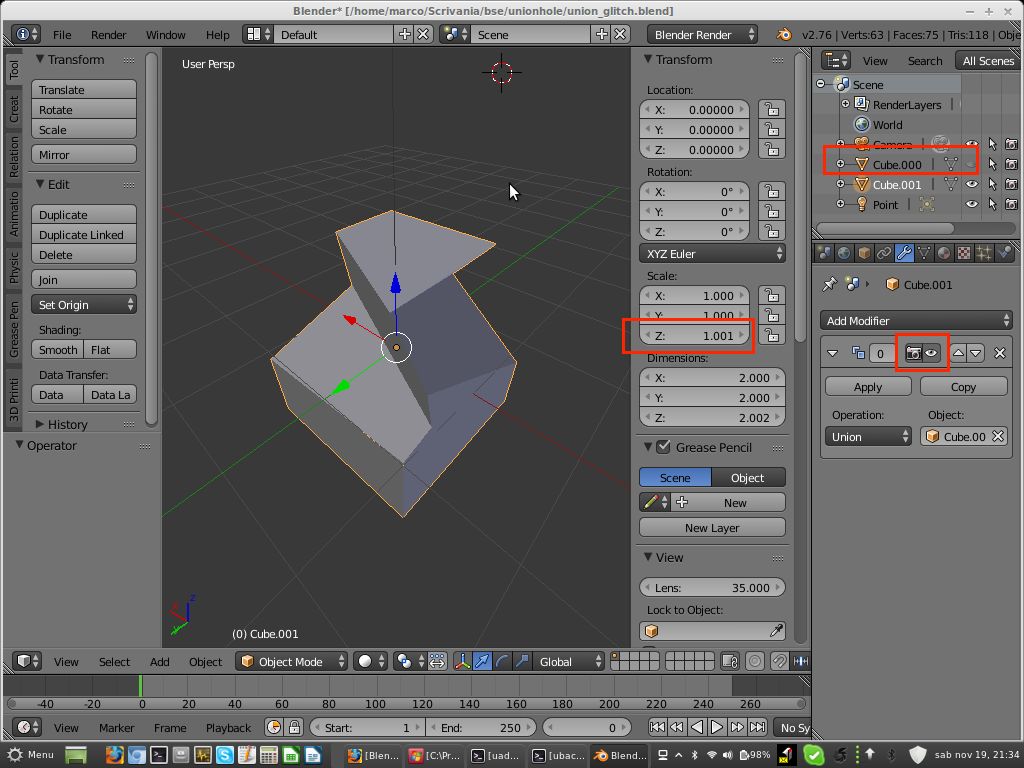Click the Translate button
Image resolution: width=1024 pixels, height=768 pixels.
[x=84, y=89]
